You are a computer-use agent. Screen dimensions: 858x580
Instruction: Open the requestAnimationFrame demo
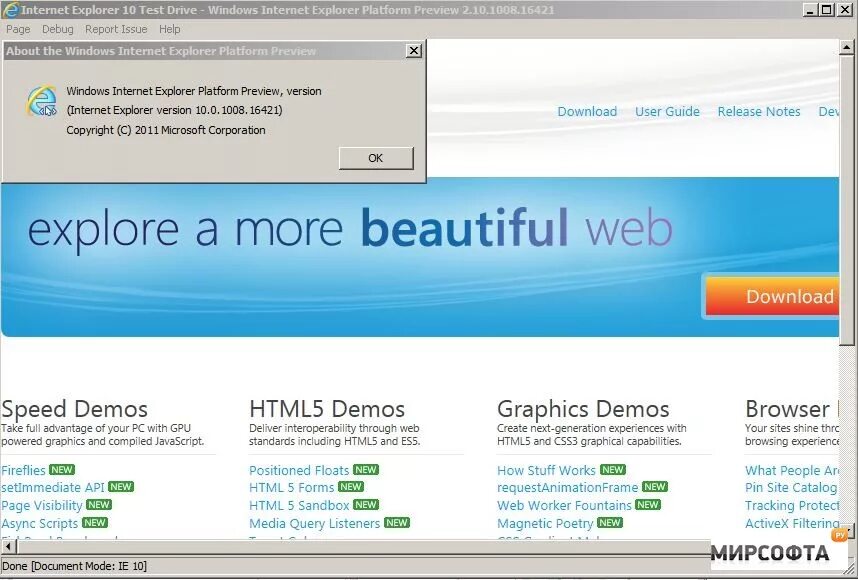click(567, 488)
